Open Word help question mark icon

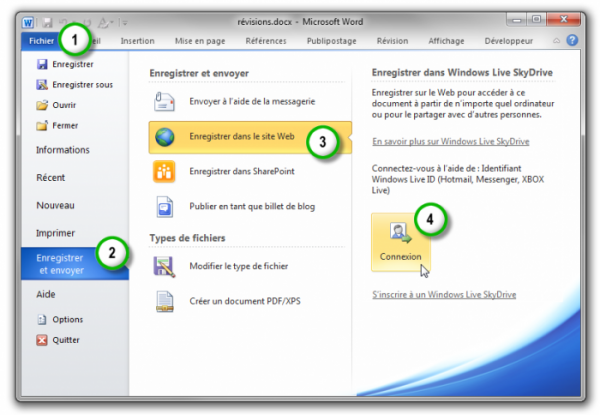coord(572,40)
